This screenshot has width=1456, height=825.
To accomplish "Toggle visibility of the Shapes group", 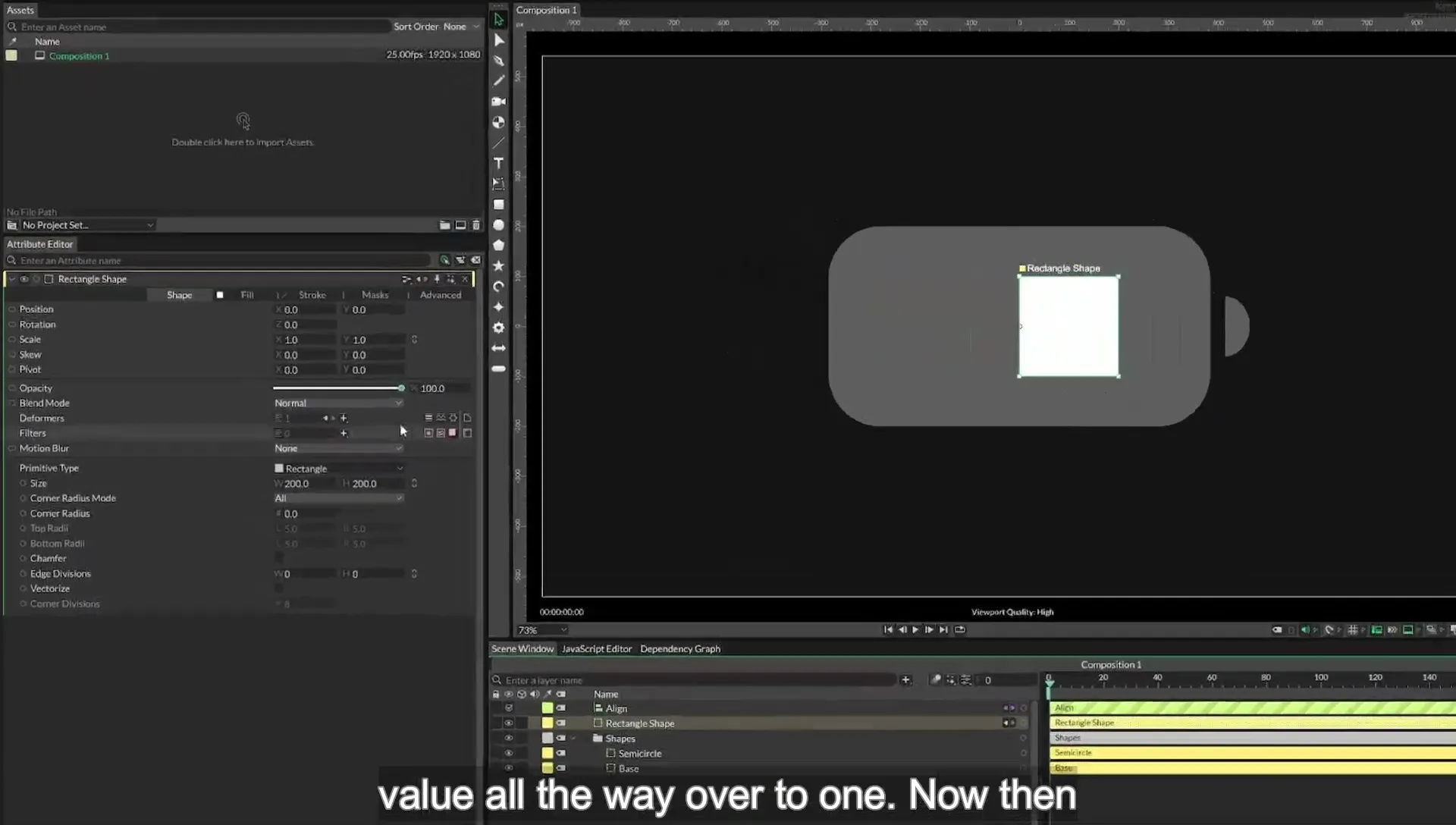I will (x=509, y=739).
